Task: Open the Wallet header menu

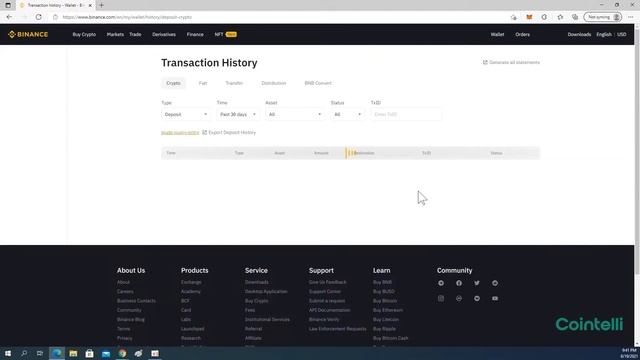Action: (497, 35)
